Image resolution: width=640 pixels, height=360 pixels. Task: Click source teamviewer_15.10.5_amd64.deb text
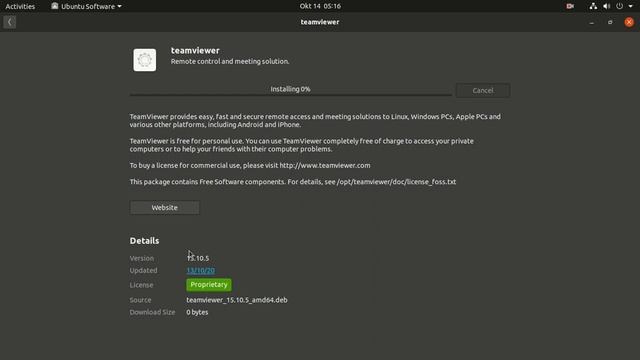pyautogui.click(x=237, y=300)
